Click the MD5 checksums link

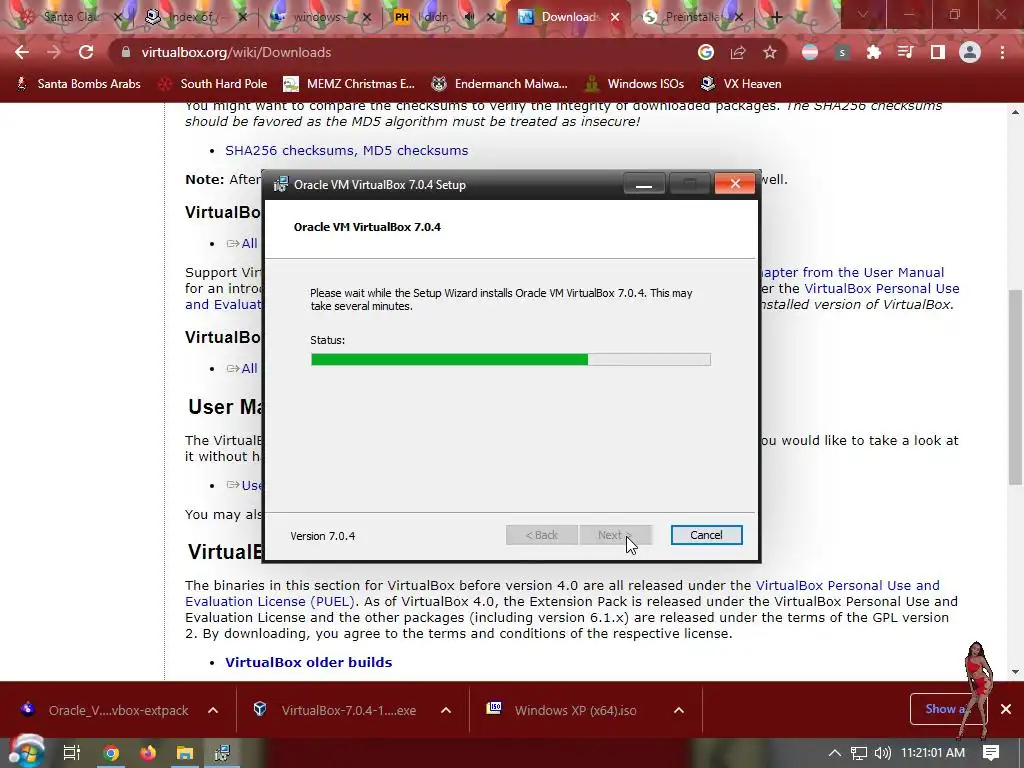pos(415,150)
